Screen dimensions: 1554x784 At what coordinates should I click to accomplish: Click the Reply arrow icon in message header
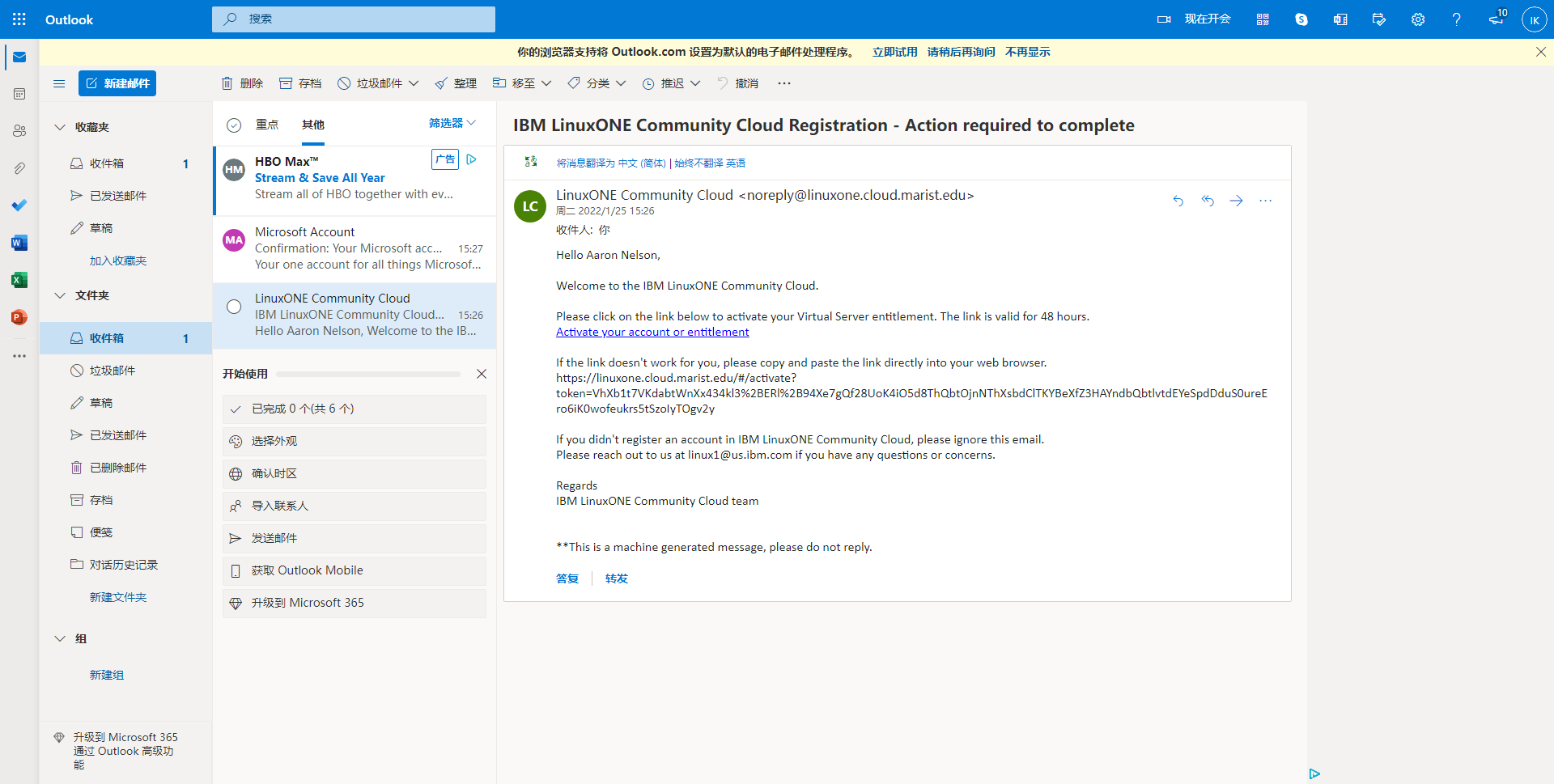click(1178, 201)
